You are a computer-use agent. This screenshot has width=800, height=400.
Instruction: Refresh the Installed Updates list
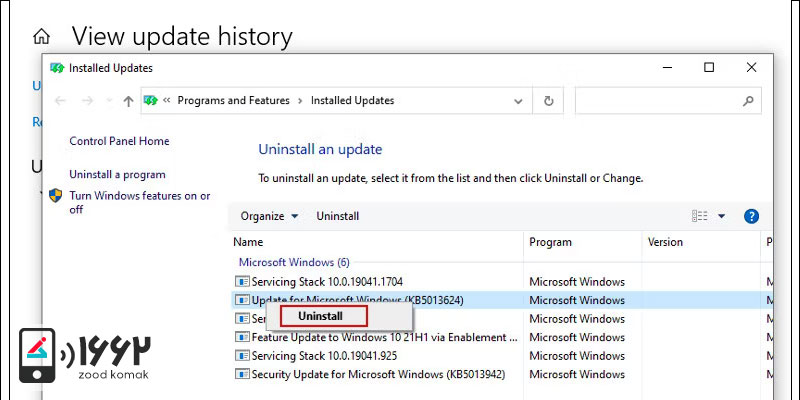coord(548,101)
